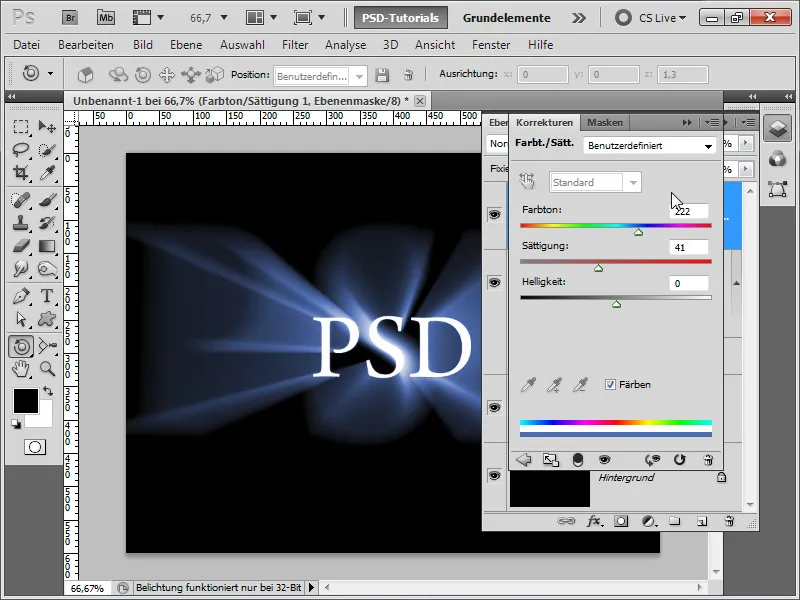Click the Farbton hue slider handle
Viewport: 800px width, 600px height.
[x=638, y=232]
